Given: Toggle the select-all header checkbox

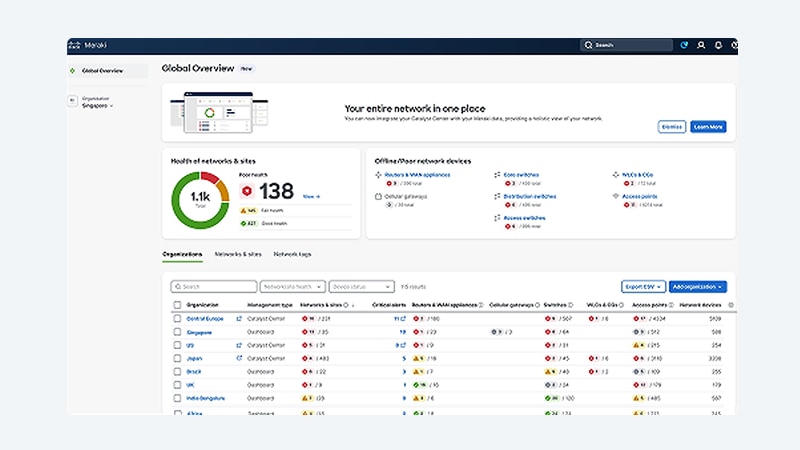Looking at the screenshot, I should (177, 305).
